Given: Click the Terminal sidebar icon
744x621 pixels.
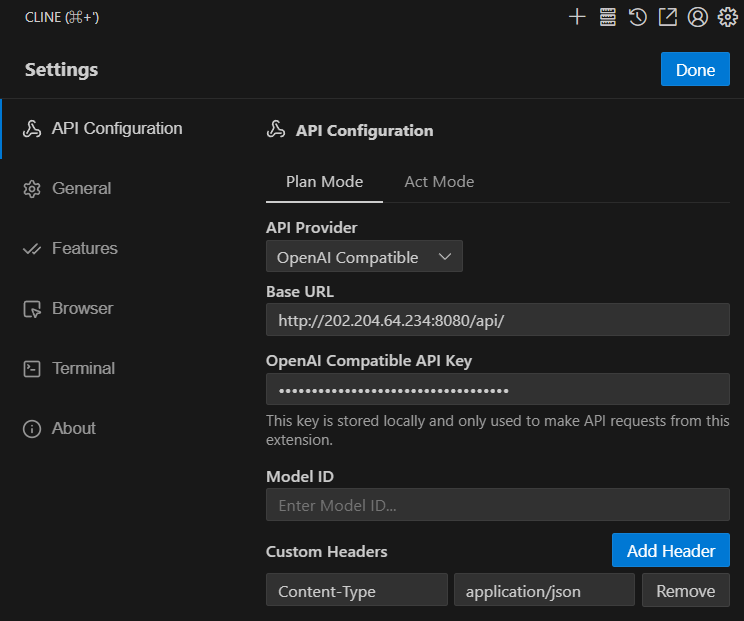Looking at the screenshot, I should pos(32,369).
